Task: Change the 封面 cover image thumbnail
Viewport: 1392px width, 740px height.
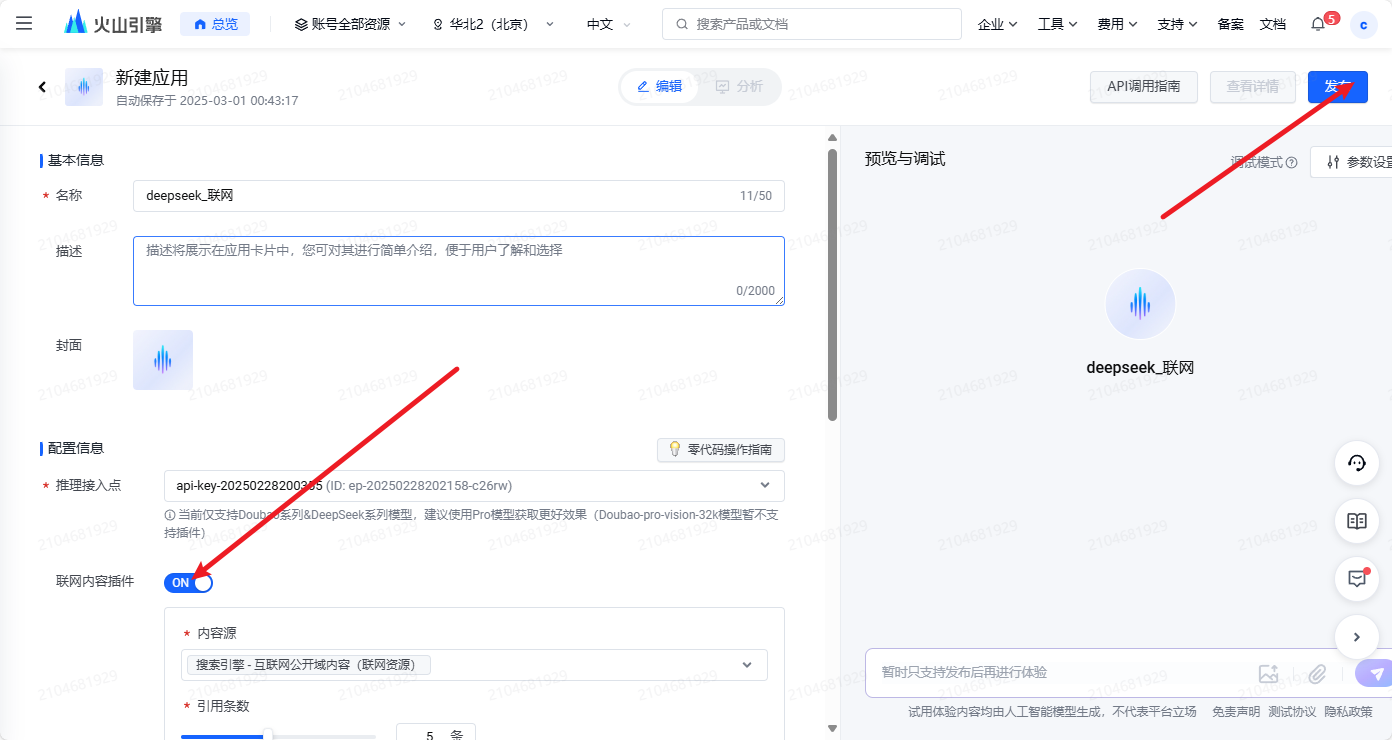Action: click(x=163, y=360)
